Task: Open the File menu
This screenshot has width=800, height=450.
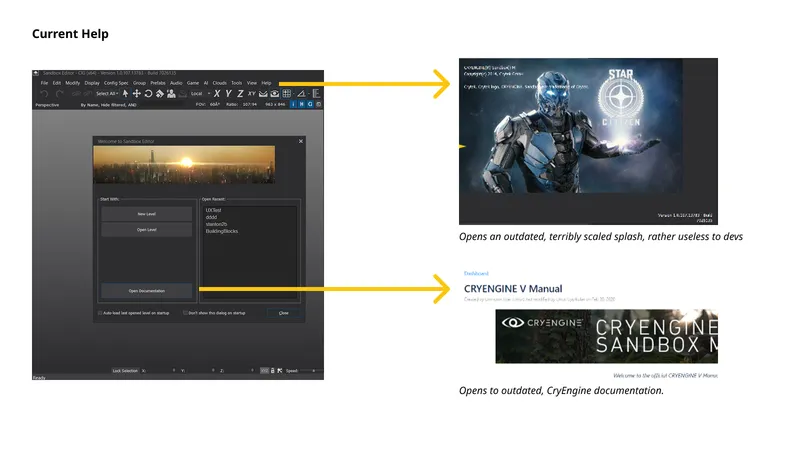Action: [44, 83]
